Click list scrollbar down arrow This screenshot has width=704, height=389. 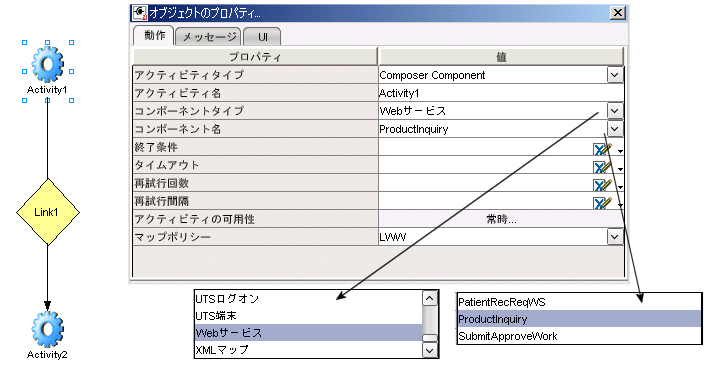(430, 350)
